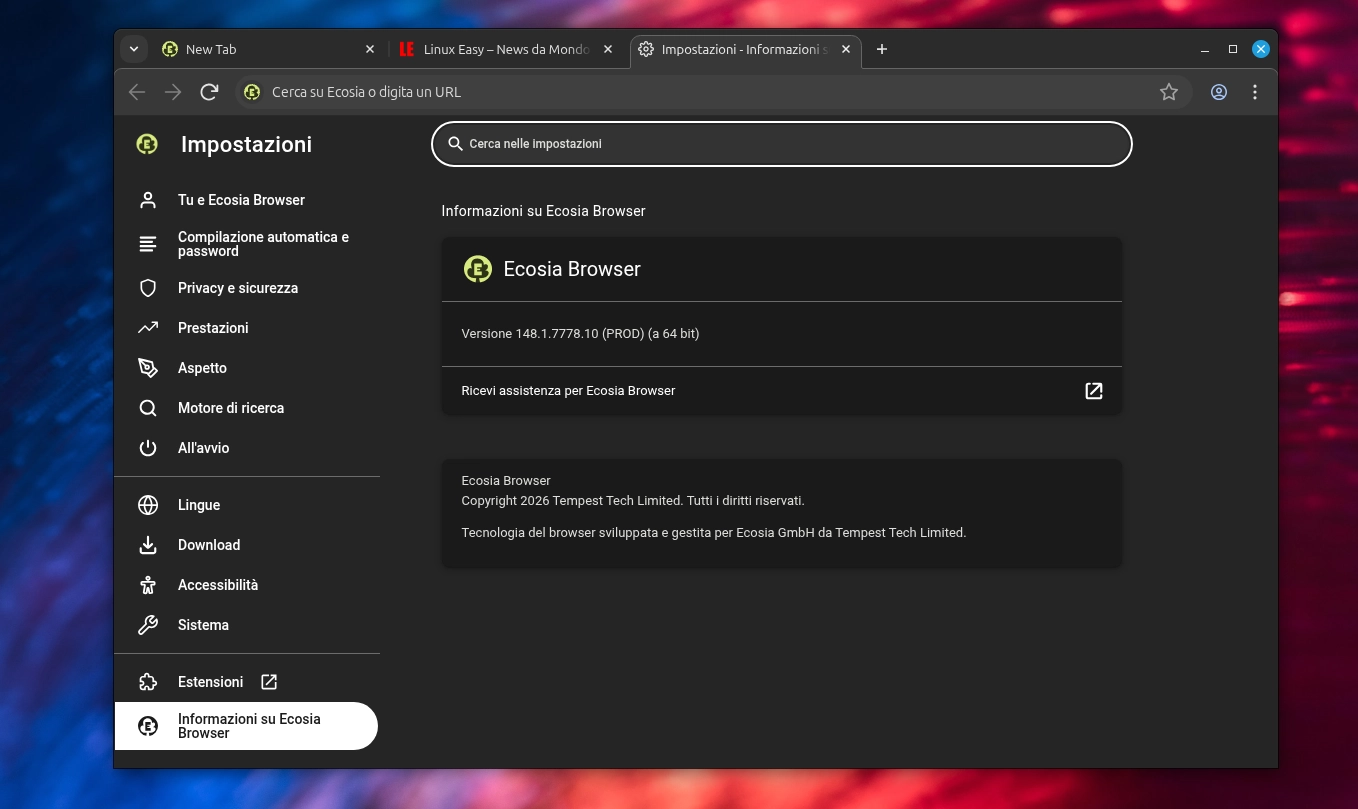
Task: Click the Ecosia Browser logo in card
Action: point(478,269)
